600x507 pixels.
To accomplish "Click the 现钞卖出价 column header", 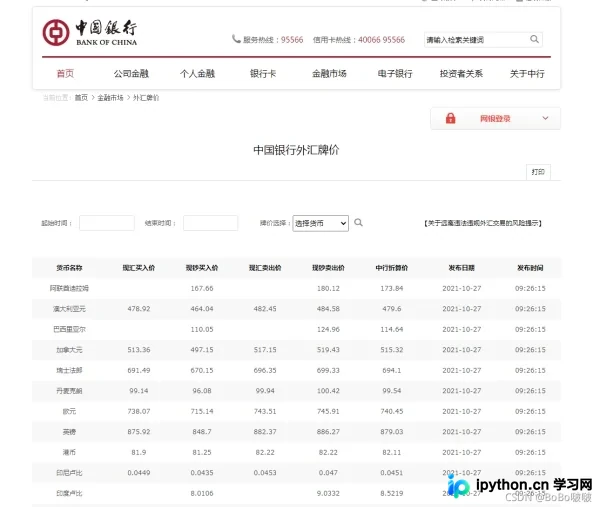I will [x=328, y=268].
